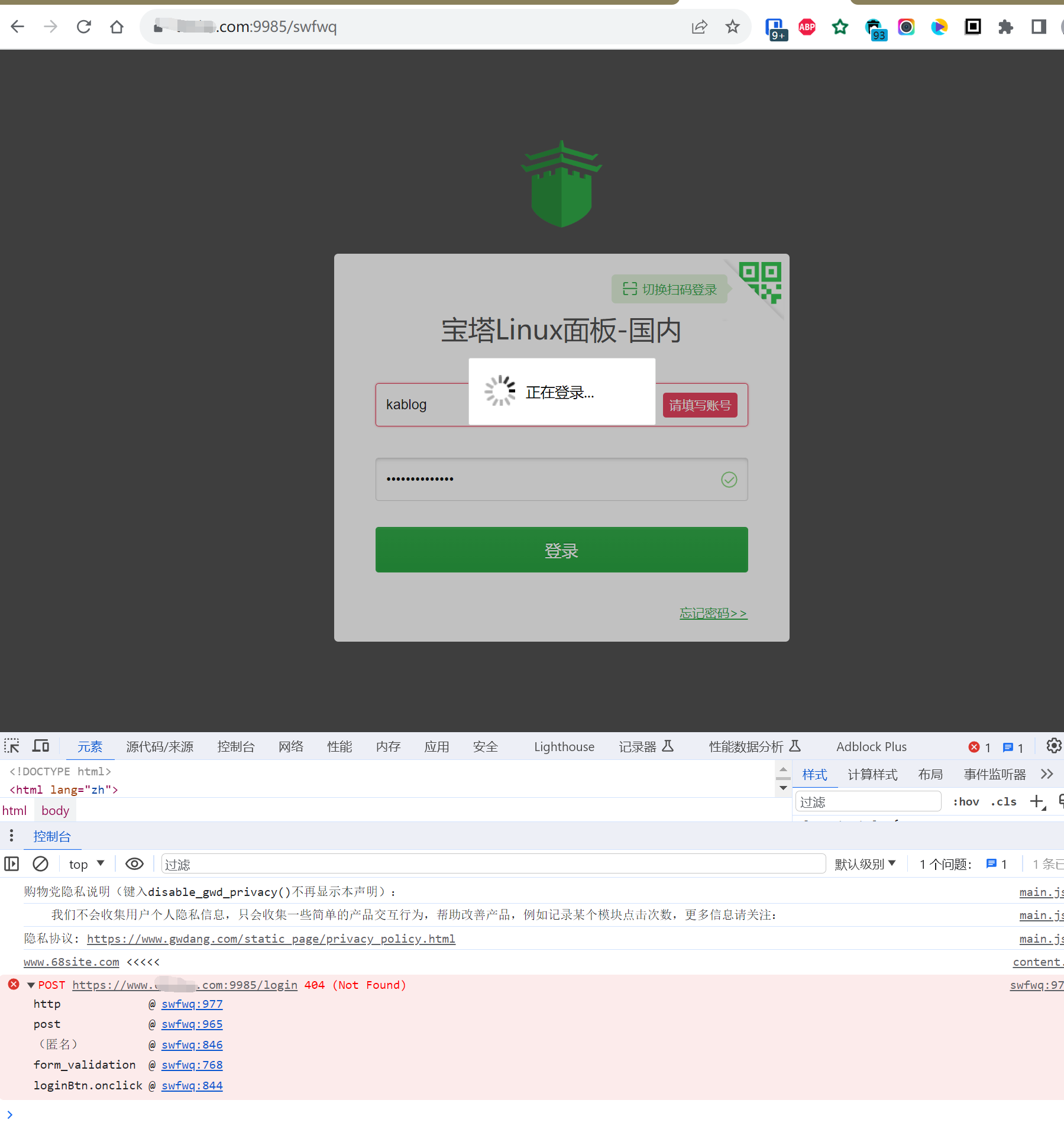1064x1142 pixels.
Task: Click the password input field
Action: point(561,479)
